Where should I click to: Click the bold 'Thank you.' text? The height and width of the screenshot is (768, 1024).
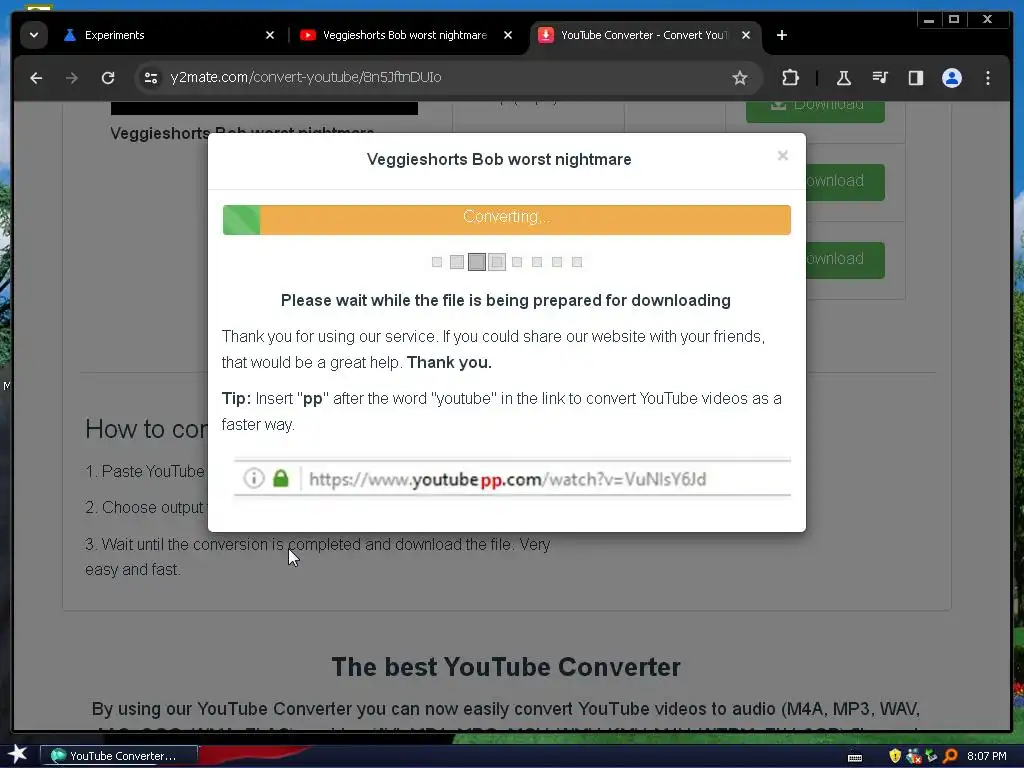(449, 362)
